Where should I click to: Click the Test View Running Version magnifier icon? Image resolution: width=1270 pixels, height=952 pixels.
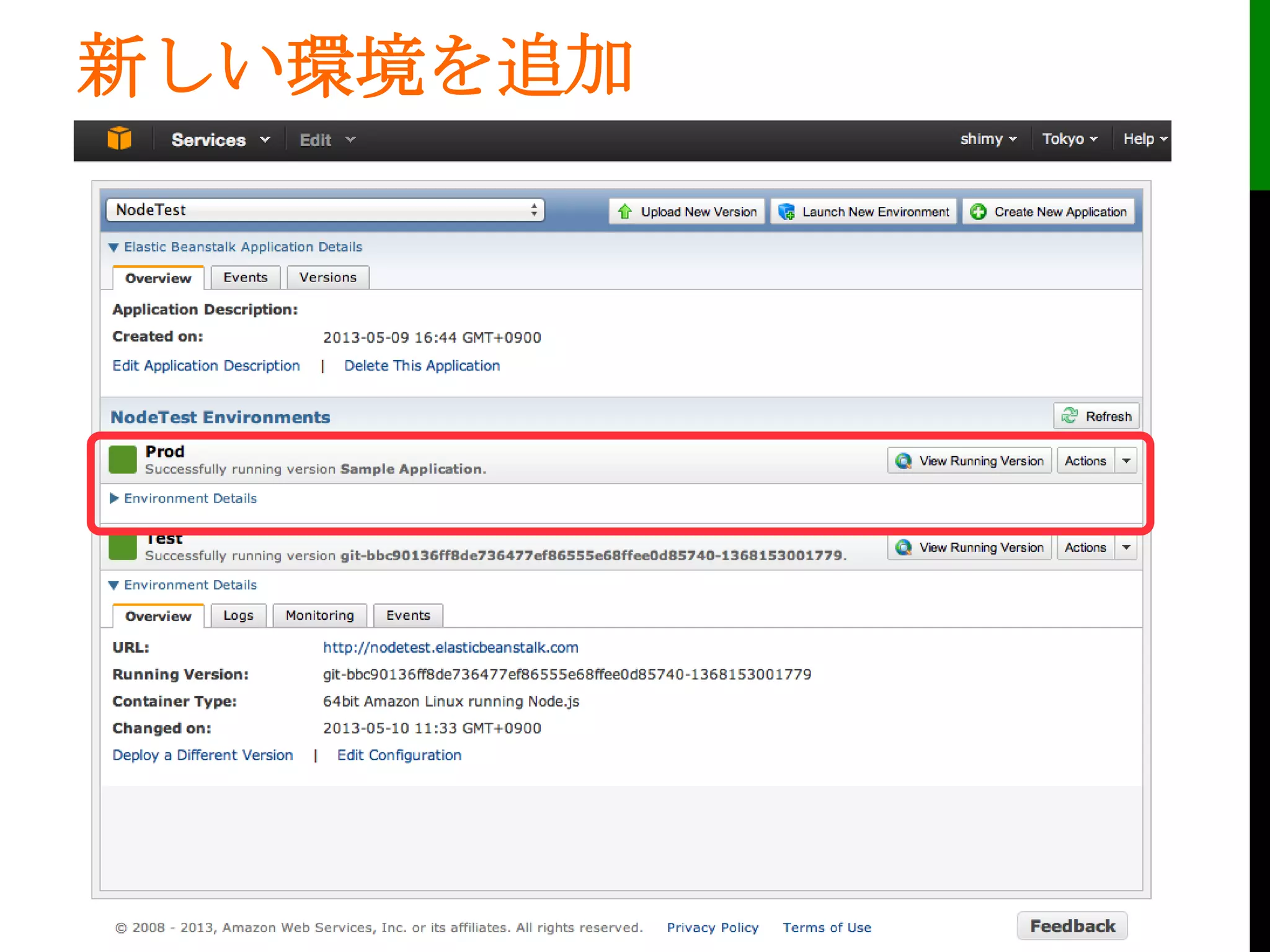tap(904, 548)
